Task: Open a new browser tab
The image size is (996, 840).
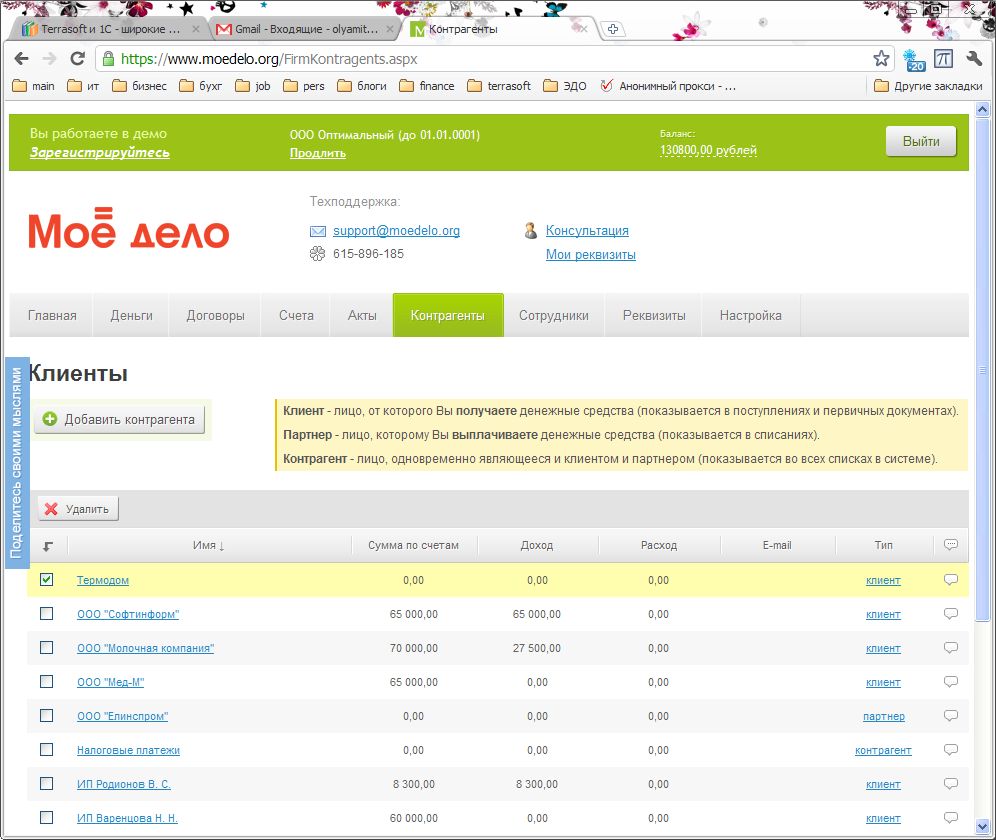Action: [x=613, y=29]
